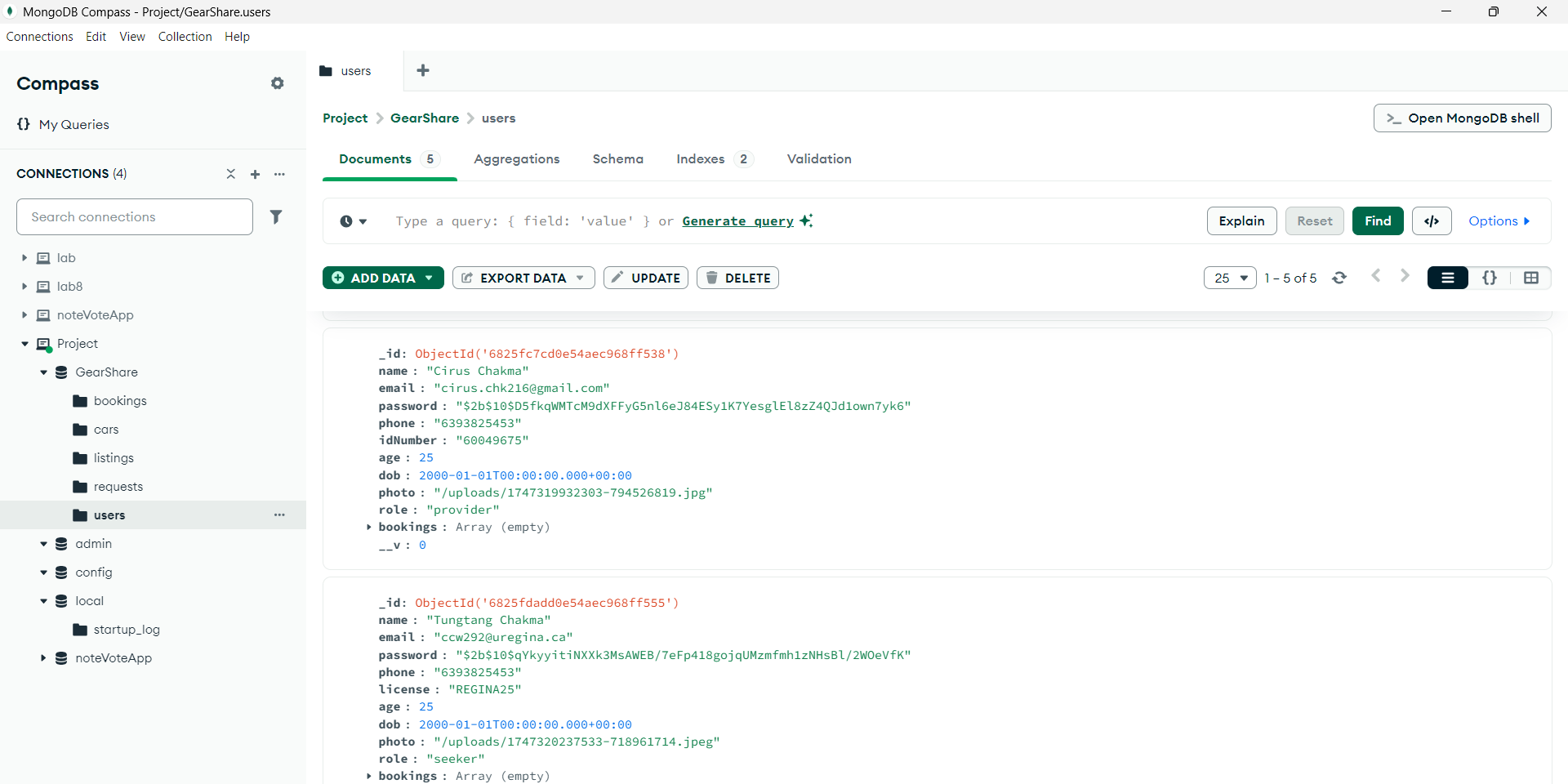This screenshot has height=784, width=1568.
Task: Expand bookings array in Tungtang Chakma document
Action: 369,777
